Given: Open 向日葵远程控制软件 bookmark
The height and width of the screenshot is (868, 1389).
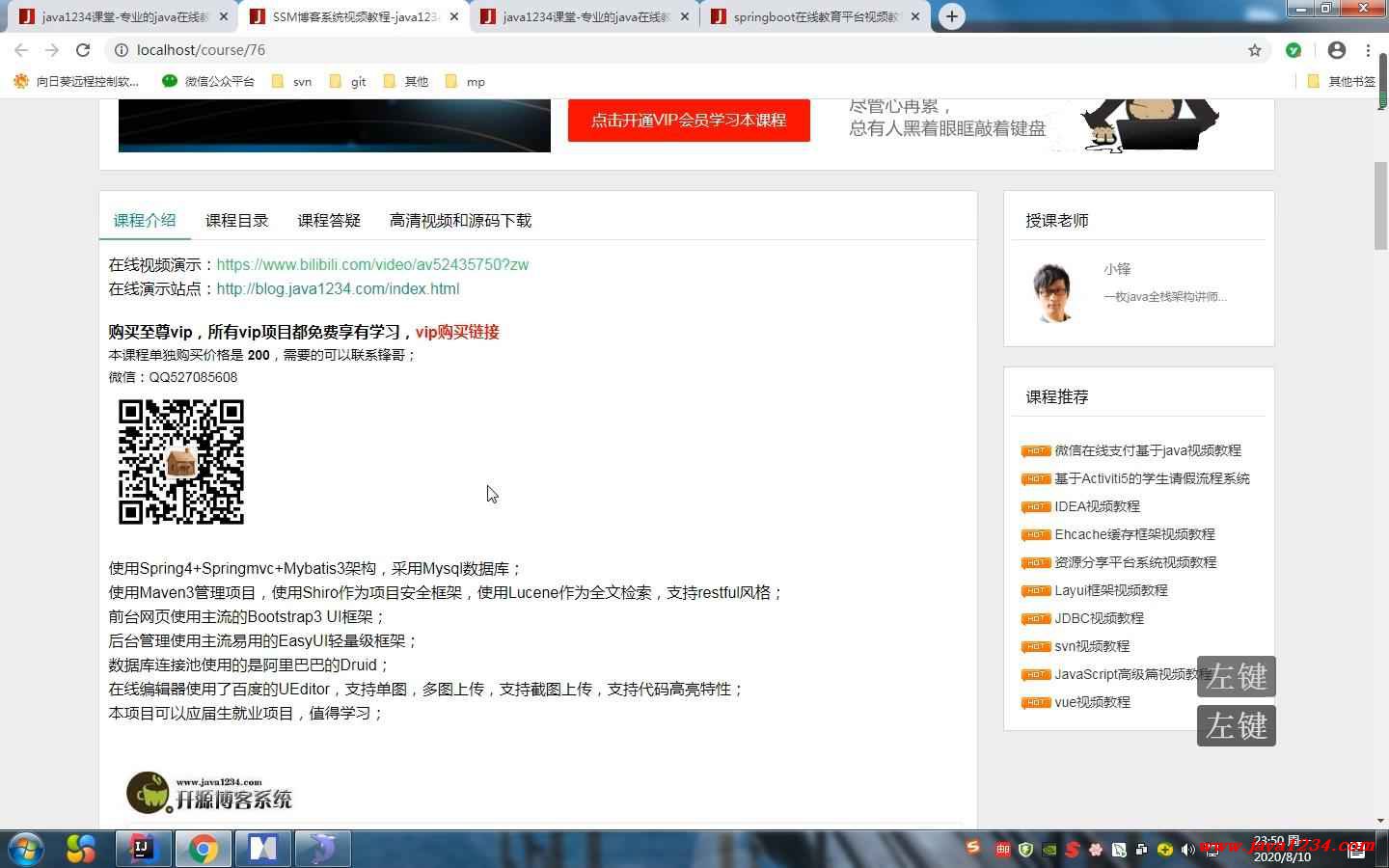Looking at the screenshot, I should pos(76,82).
